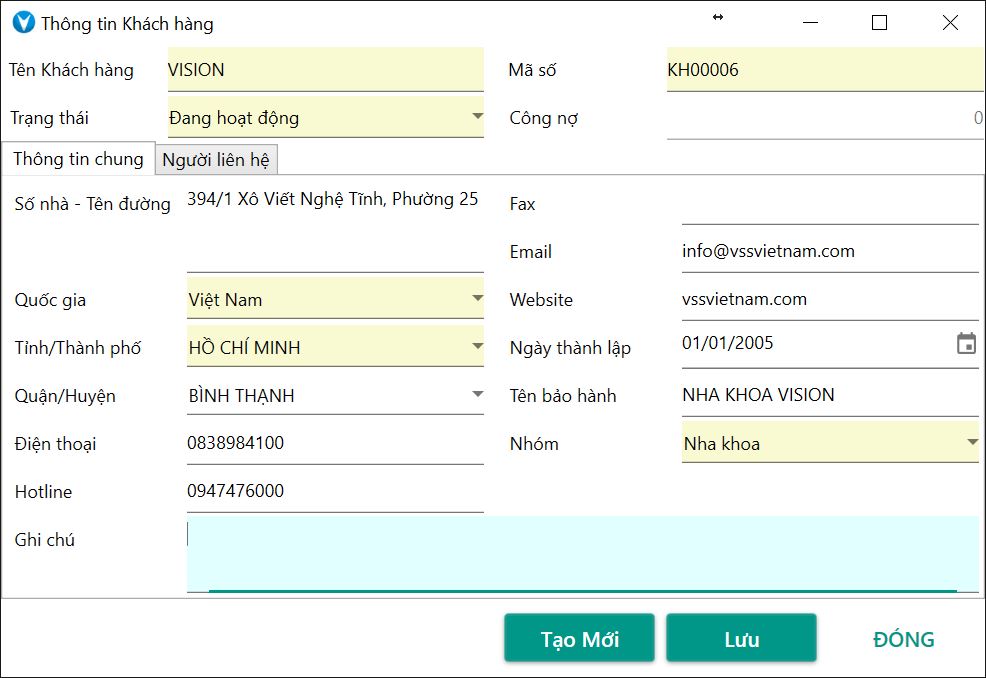Click the app logo icon in title bar

pyautogui.click(x=22, y=23)
